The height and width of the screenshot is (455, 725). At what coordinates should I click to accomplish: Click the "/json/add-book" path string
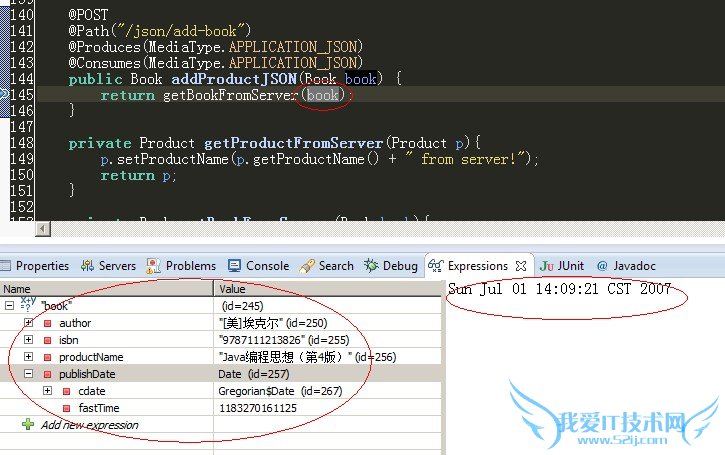click(182, 31)
